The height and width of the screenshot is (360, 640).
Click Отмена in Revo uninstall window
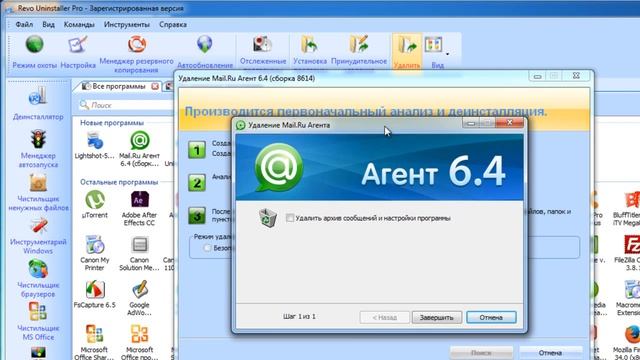550,353
